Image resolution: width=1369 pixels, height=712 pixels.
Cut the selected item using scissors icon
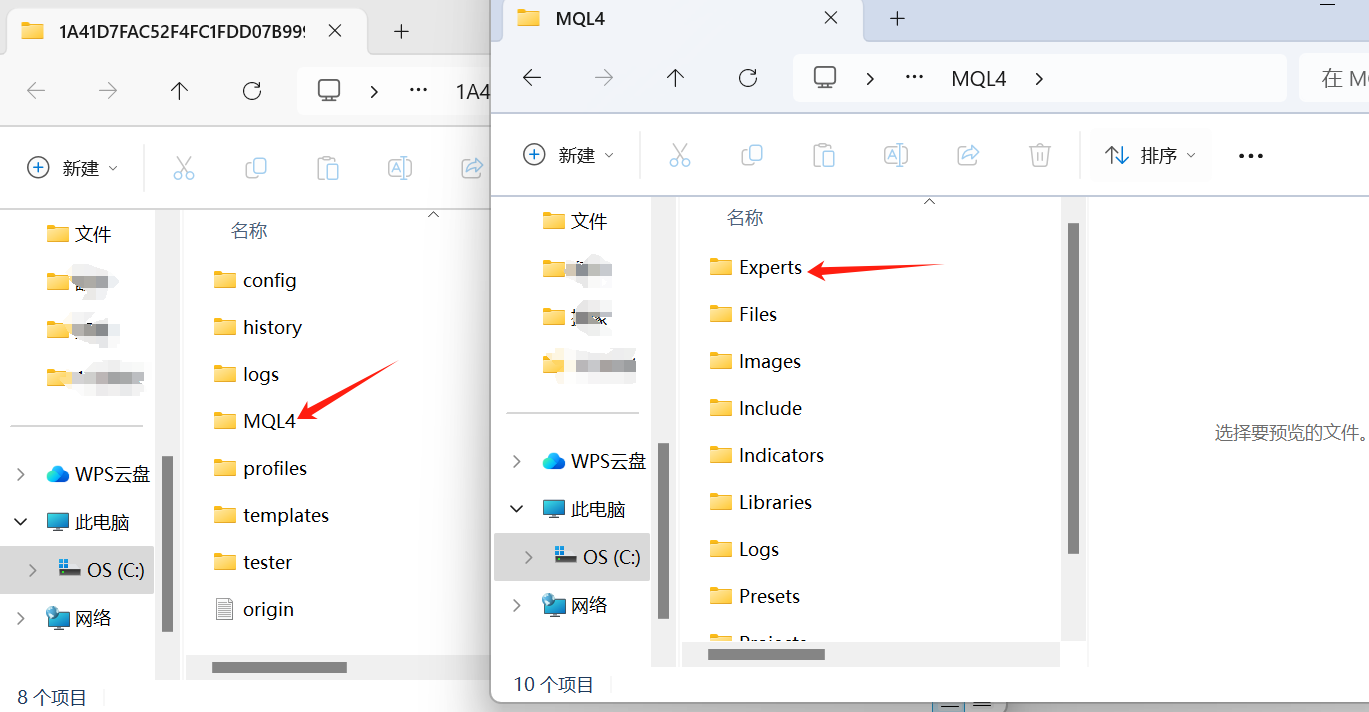pos(679,155)
